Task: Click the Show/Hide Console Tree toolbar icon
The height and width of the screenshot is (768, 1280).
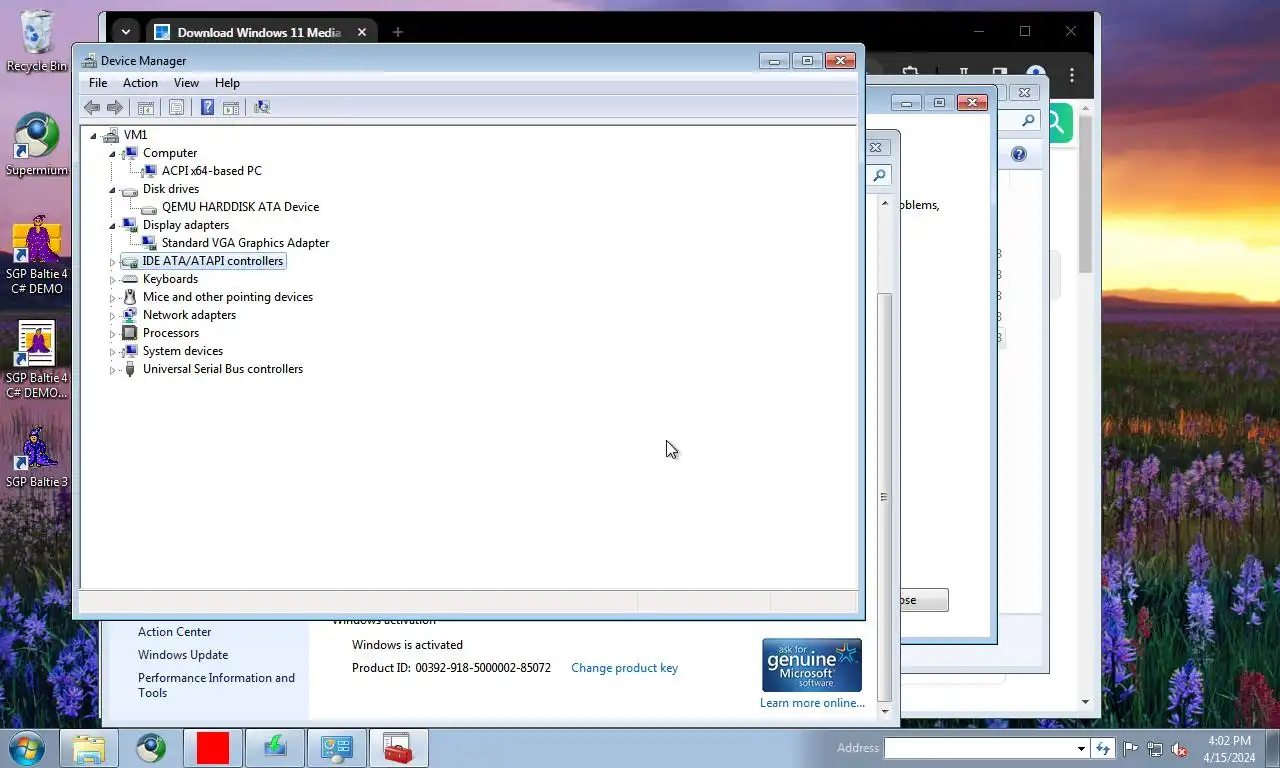Action: [x=145, y=107]
